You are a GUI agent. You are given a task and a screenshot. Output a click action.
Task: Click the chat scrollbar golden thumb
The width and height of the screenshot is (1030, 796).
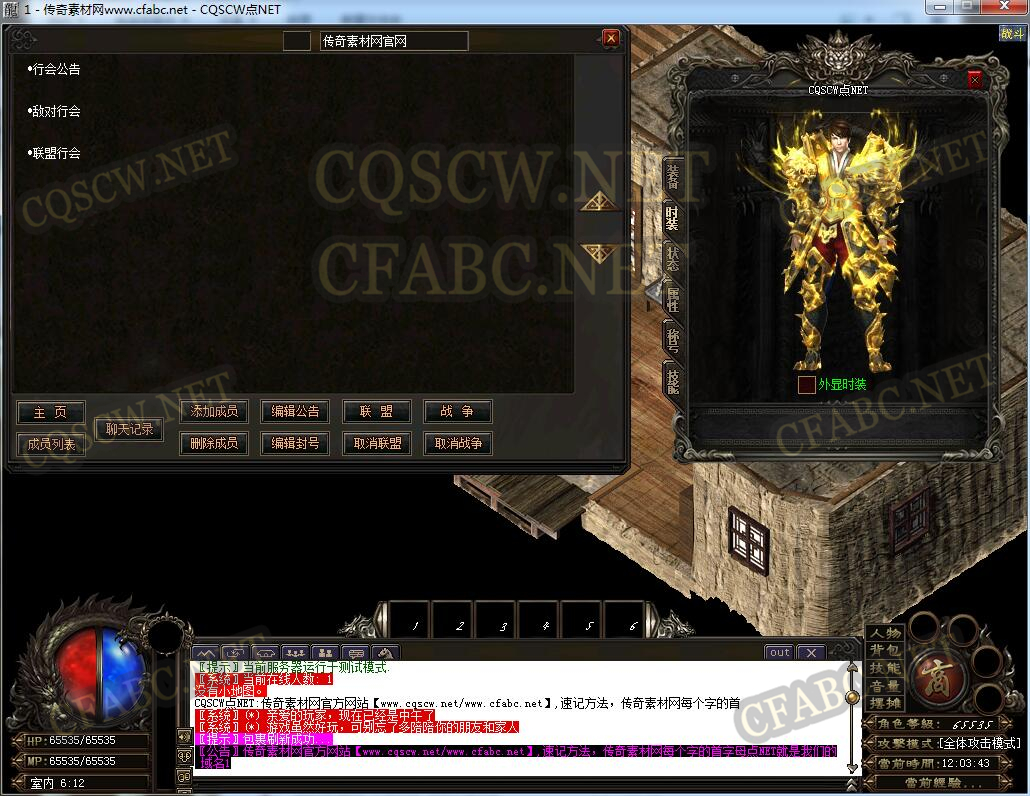[853, 697]
